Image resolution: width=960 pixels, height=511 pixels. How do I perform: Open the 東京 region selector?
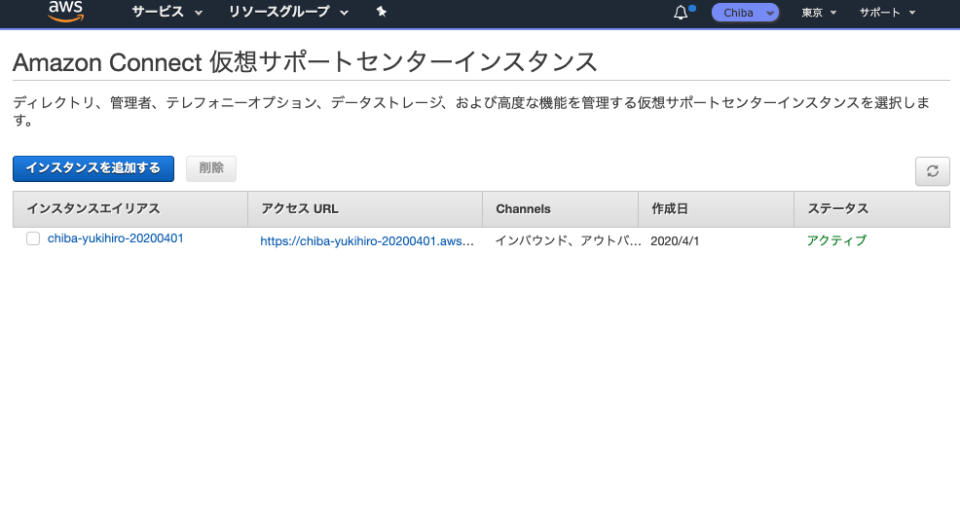click(x=819, y=12)
